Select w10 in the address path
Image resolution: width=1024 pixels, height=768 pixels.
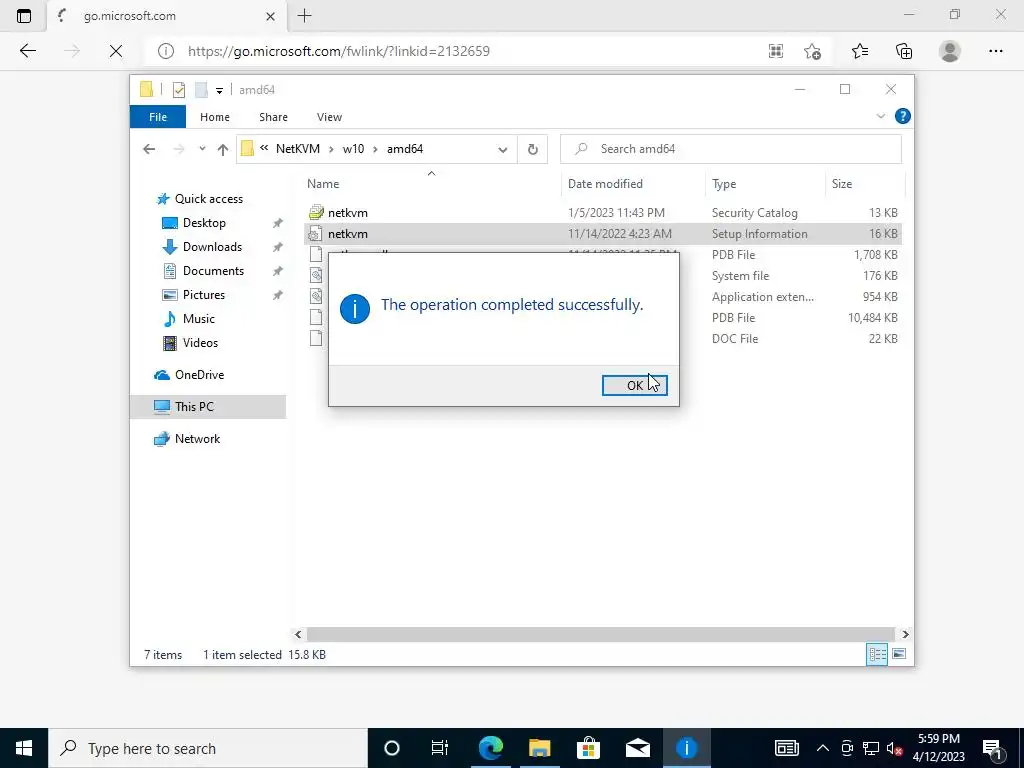tap(353, 149)
